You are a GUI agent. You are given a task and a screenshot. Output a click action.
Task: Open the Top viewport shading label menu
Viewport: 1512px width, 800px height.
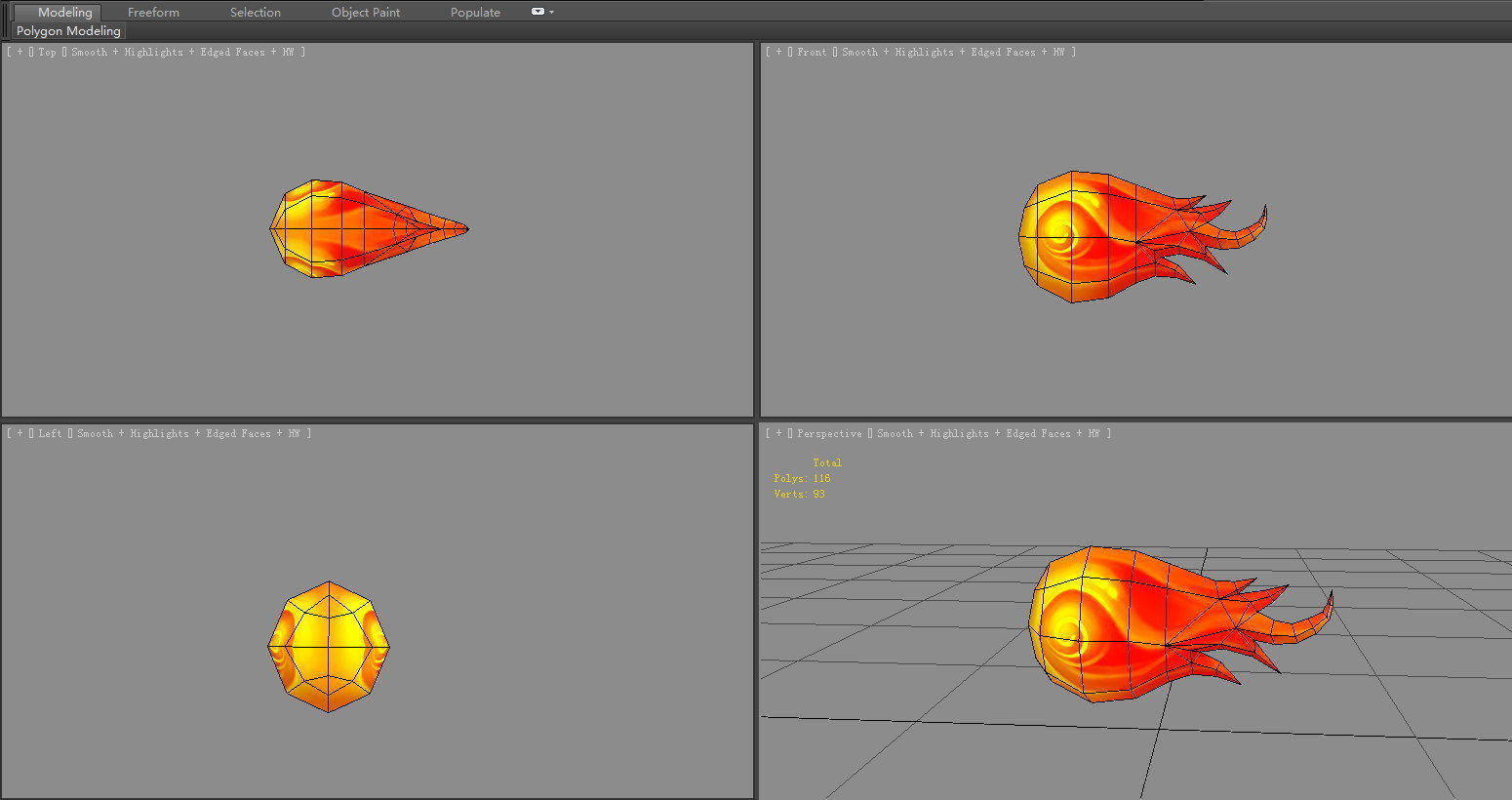coord(182,53)
